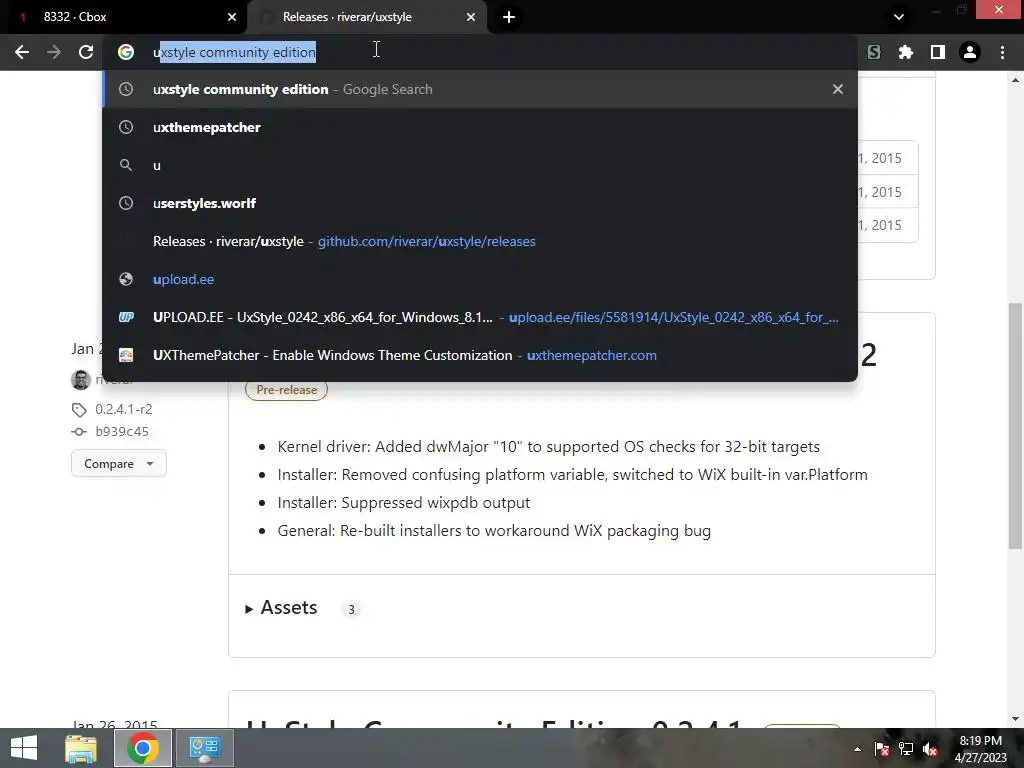This screenshot has height=768, width=1024.
Task: Click the page vertical scrollbar thumb
Action: 1015,426
